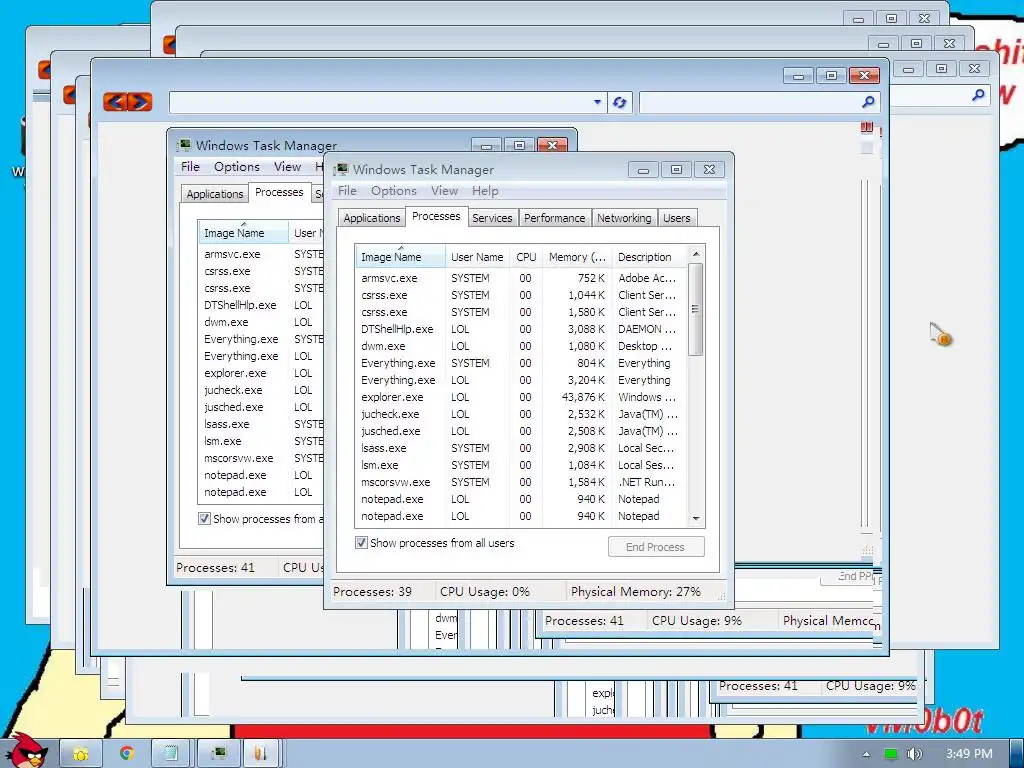This screenshot has width=1024, height=768.
Task: Open the address bar dropdown arrow in the Explorer window
Action: click(597, 102)
